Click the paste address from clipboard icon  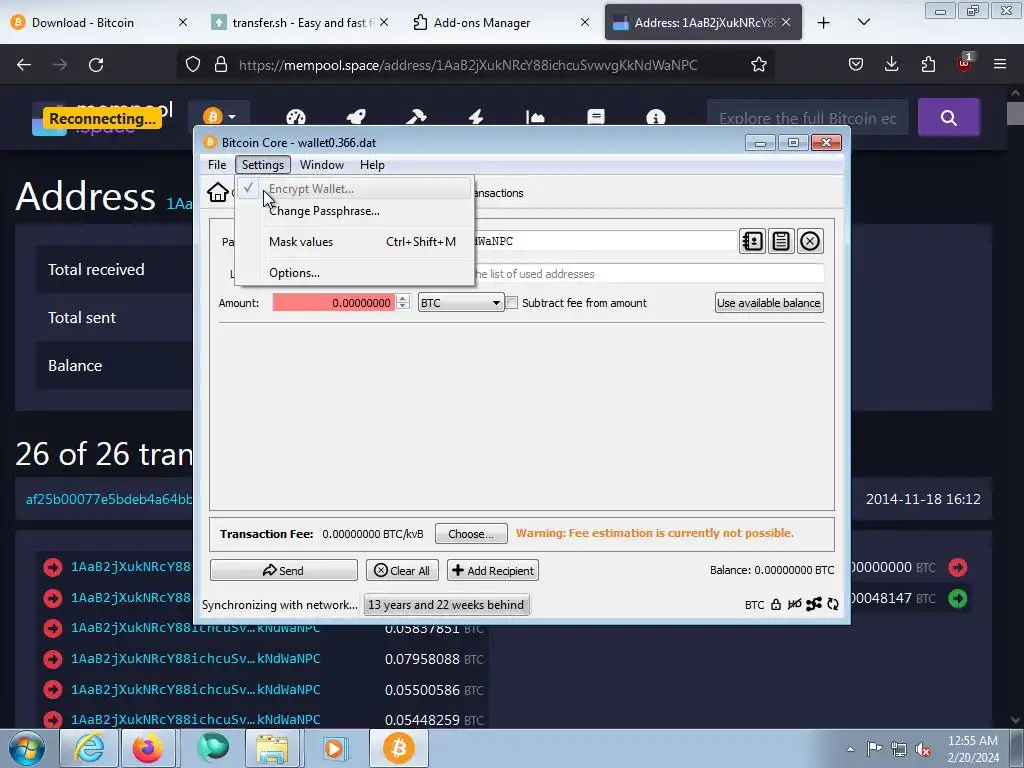pyautogui.click(x=781, y=242)
